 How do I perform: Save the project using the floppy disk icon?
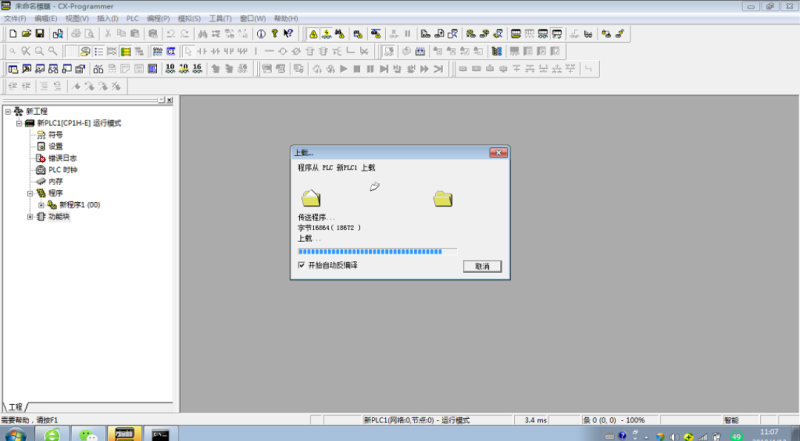40,34
